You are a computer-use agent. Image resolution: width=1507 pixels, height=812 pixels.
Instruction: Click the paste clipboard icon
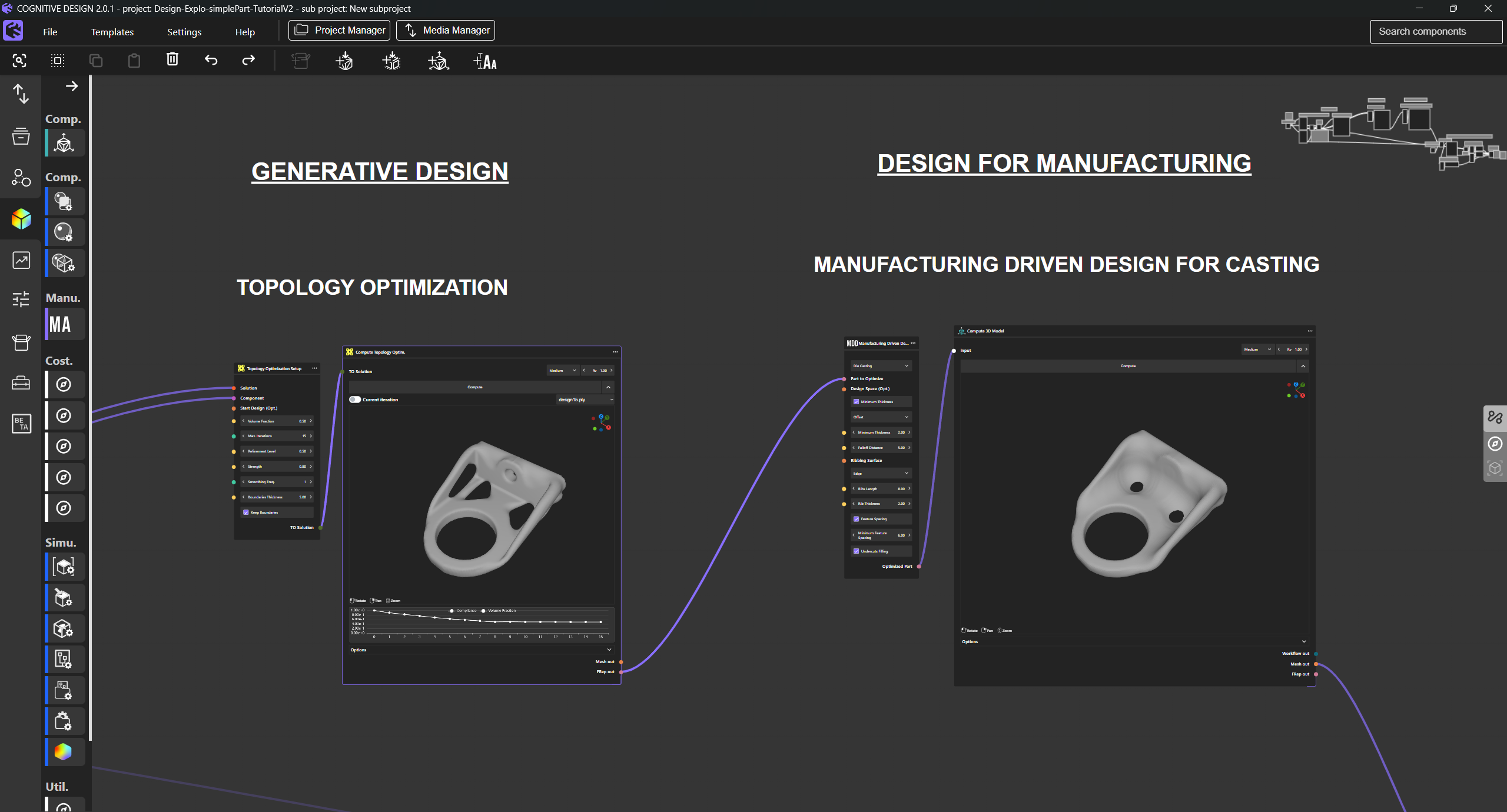[x=134, y=61]
